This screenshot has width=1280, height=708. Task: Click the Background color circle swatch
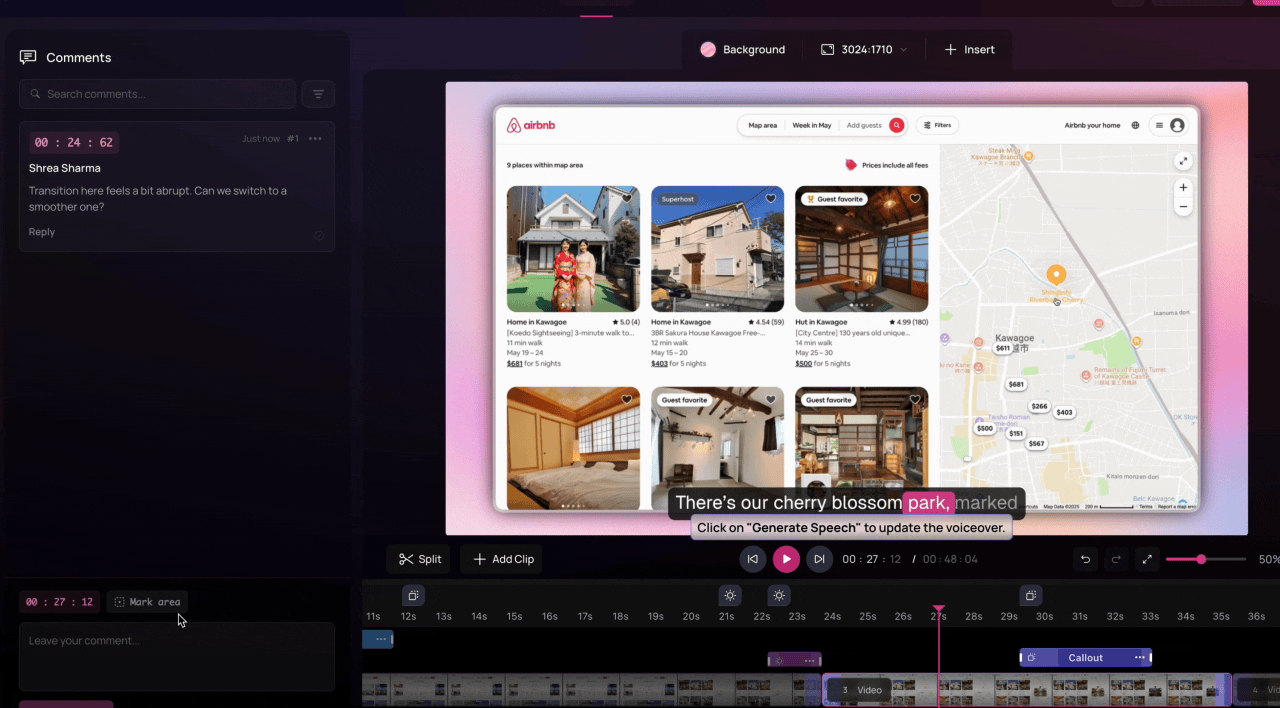click(708, 49)
